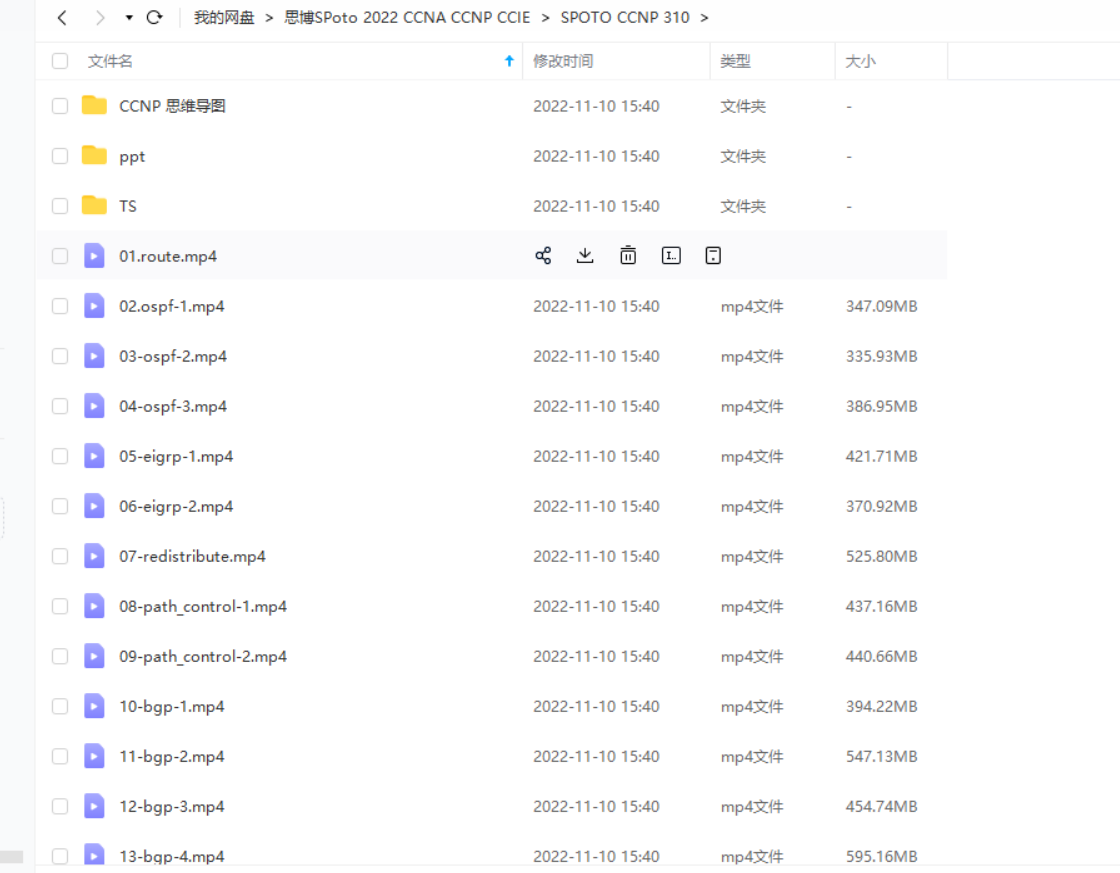Check the box for 05-eigrp-1.mp4
This screenshot has width=1120, height=873.
[60, 457]
